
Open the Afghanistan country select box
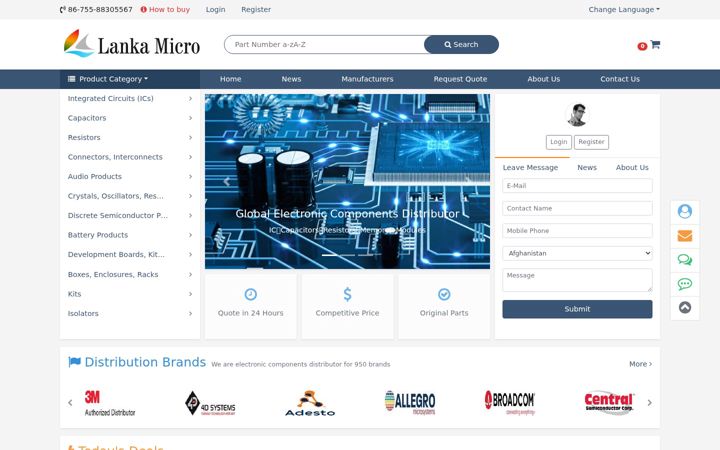577,253
